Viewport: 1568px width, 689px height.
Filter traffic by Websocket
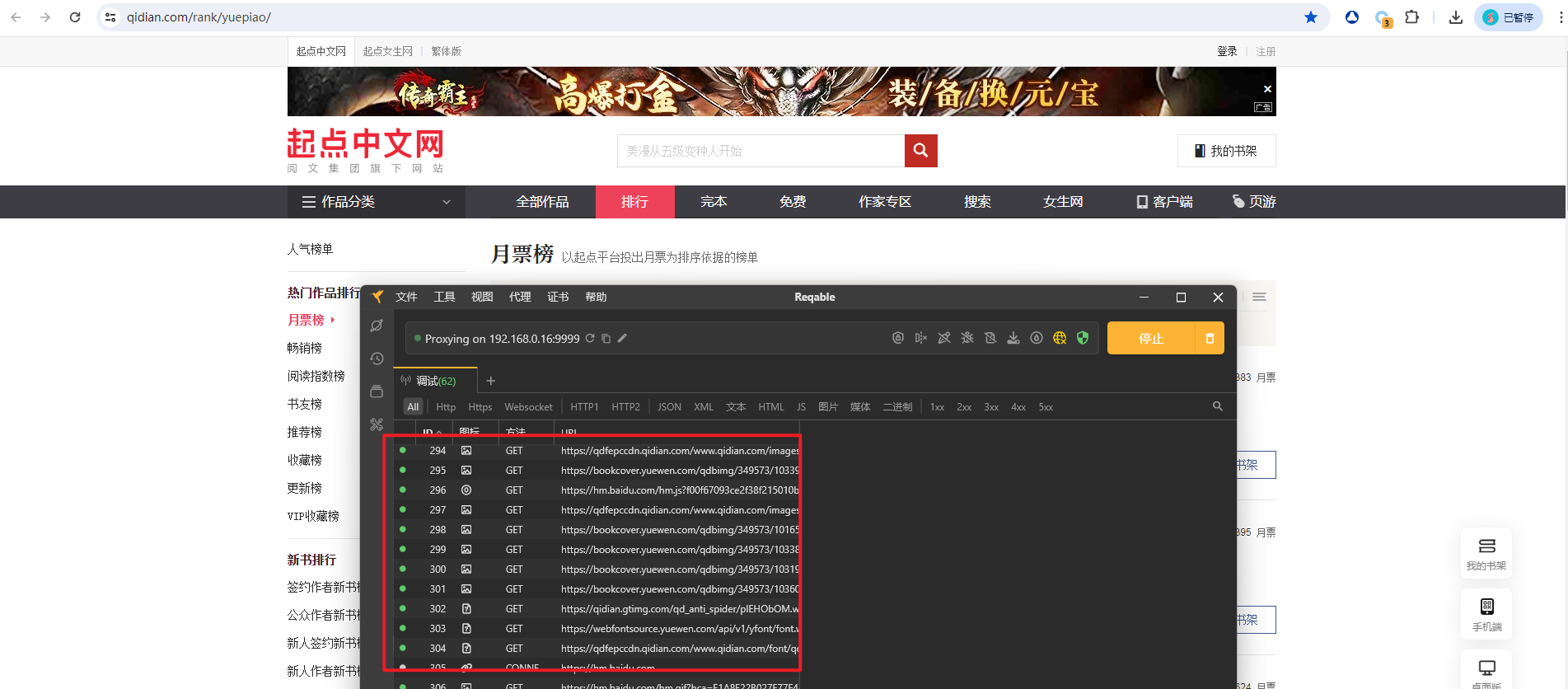tap(528, 407)
